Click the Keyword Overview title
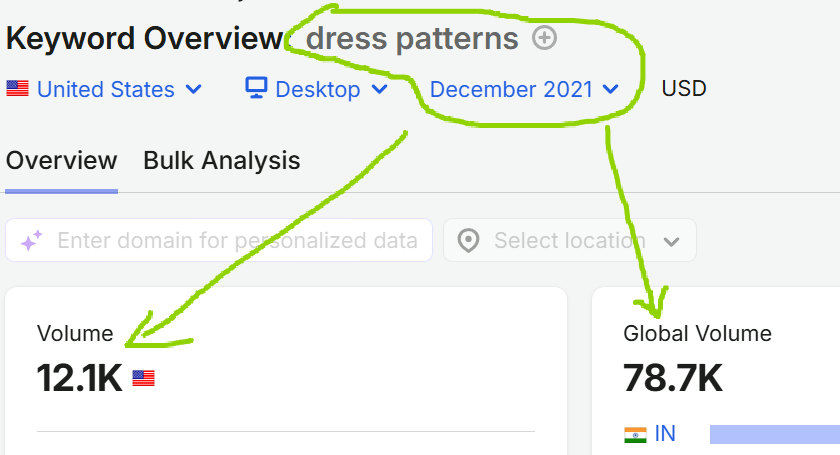 (x=145, y=39)
